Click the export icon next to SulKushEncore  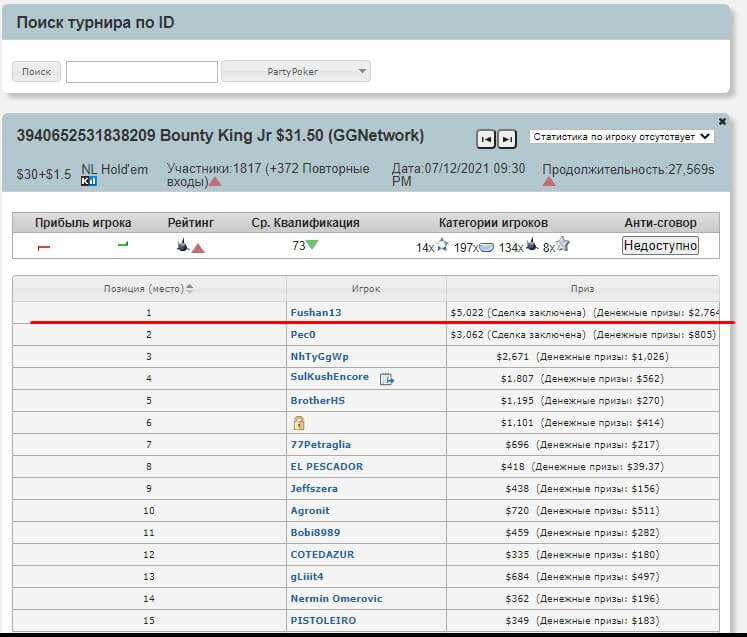(387, 378)
